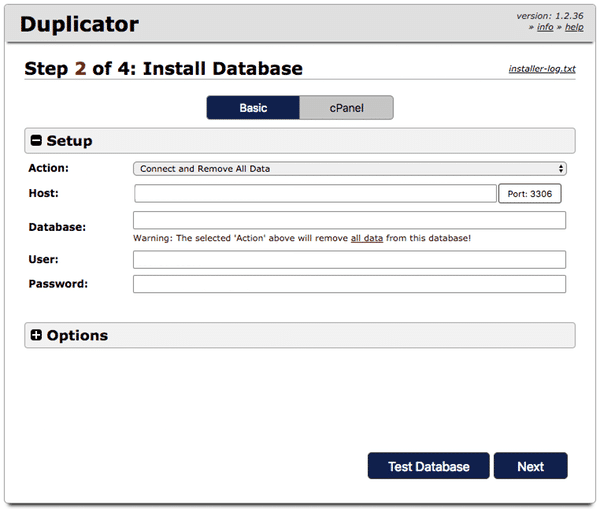Click the version: 1.2.36 text
This screenshot has width=600, height=509.
click(550, 16)
